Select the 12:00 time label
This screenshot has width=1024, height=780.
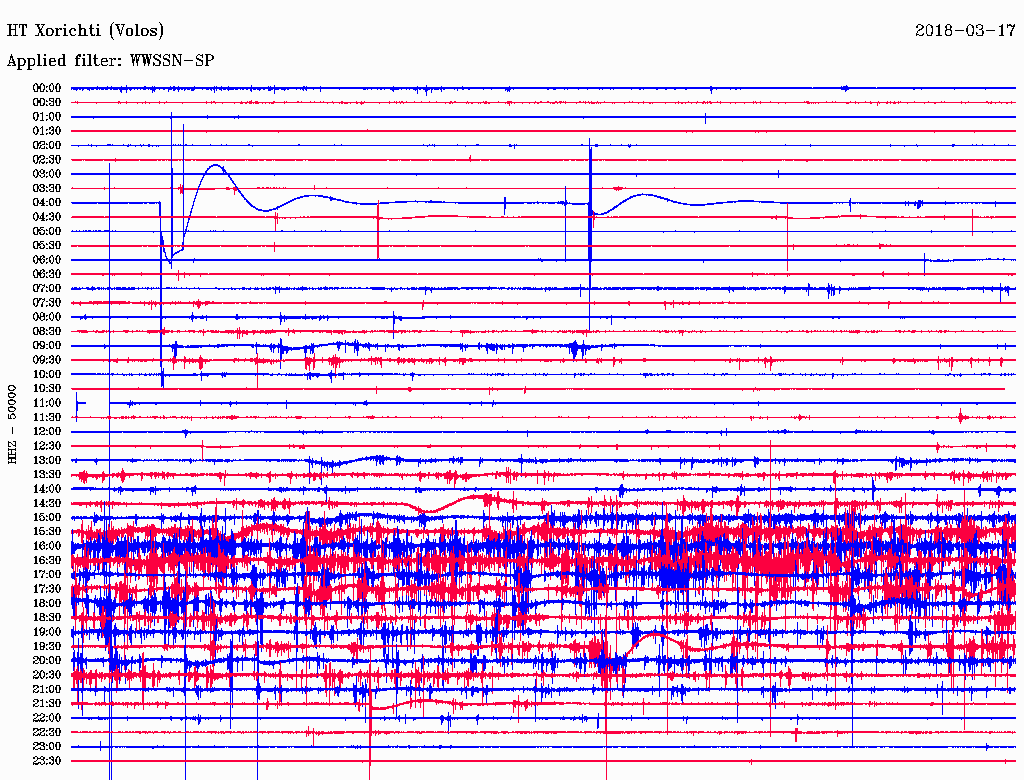click(x=47, y=432)
